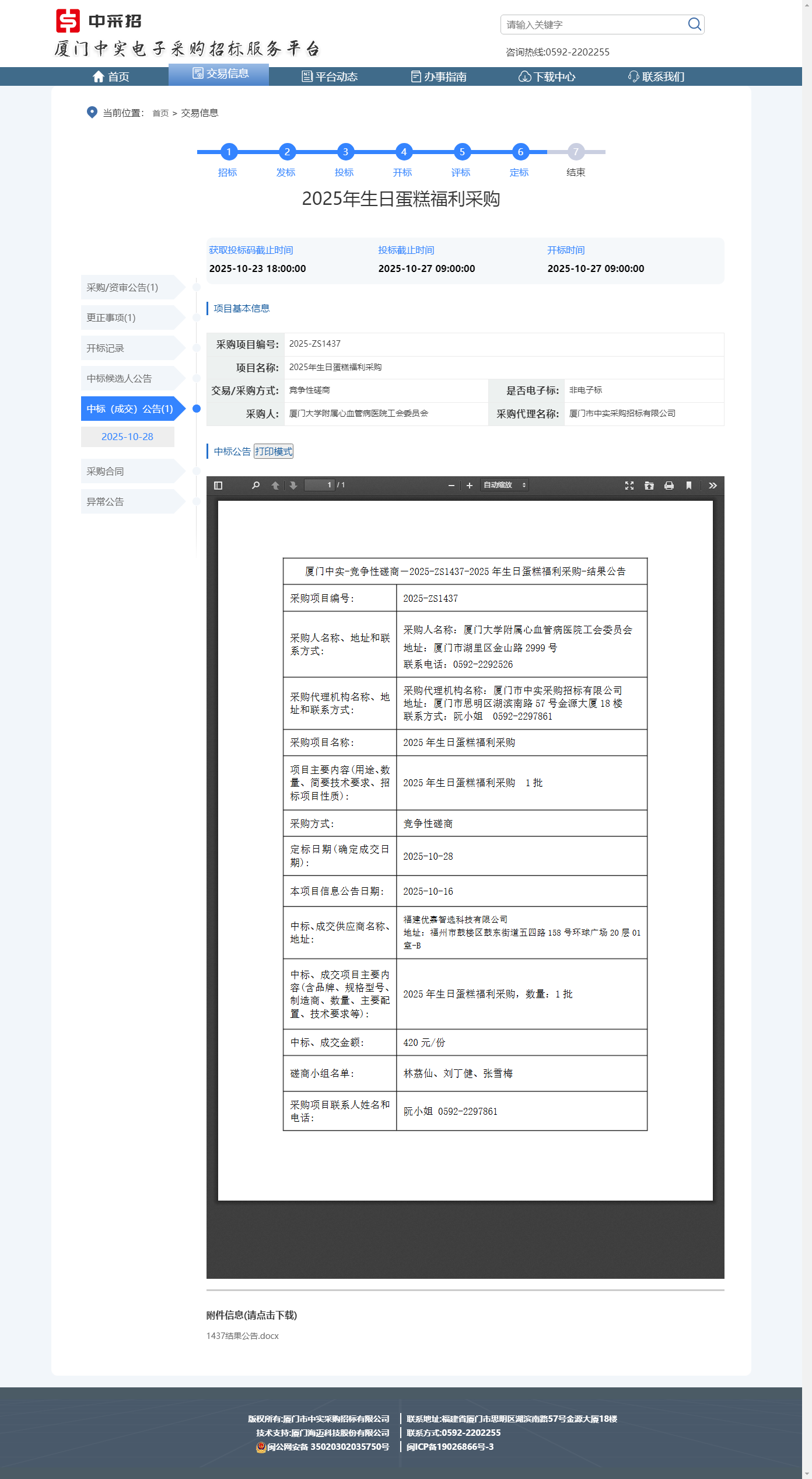Focus the keyword search input field
This screenshot has width=812, height=1479.
click(x=594, y=25)
